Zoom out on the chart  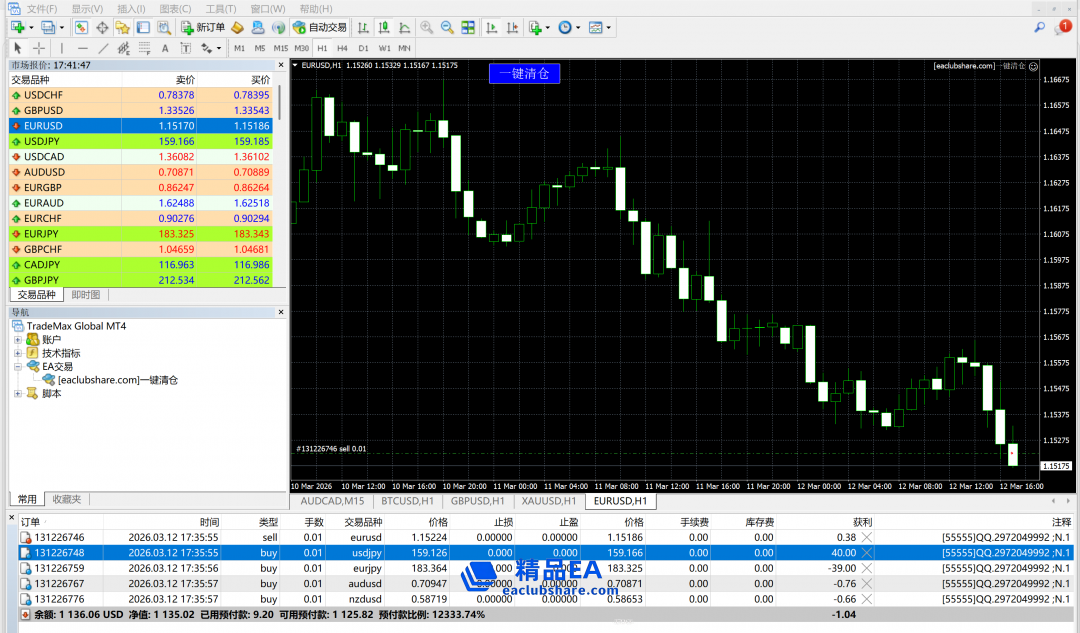coord(447,27)
